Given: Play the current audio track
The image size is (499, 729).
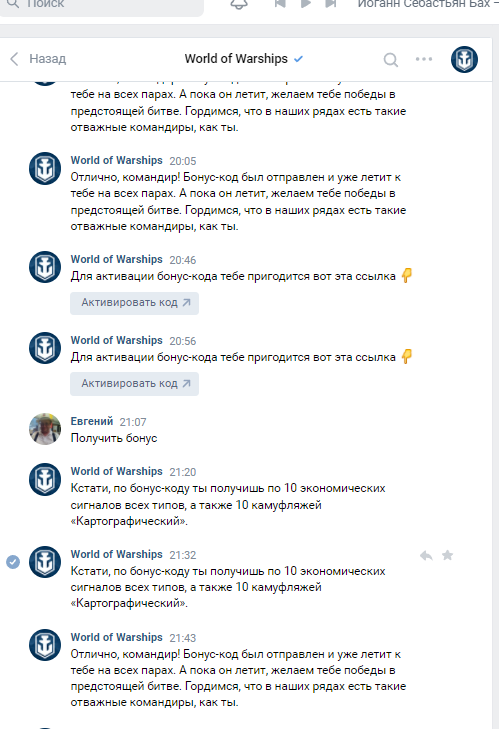Looking at the screenshot, I should point(306,4).
